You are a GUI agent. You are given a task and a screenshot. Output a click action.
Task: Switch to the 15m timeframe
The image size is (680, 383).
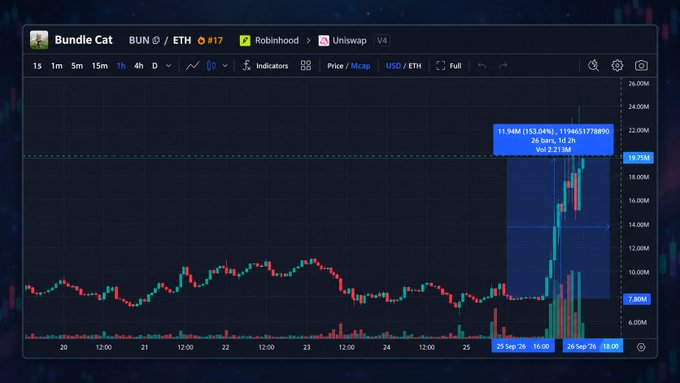coord(100,66)
